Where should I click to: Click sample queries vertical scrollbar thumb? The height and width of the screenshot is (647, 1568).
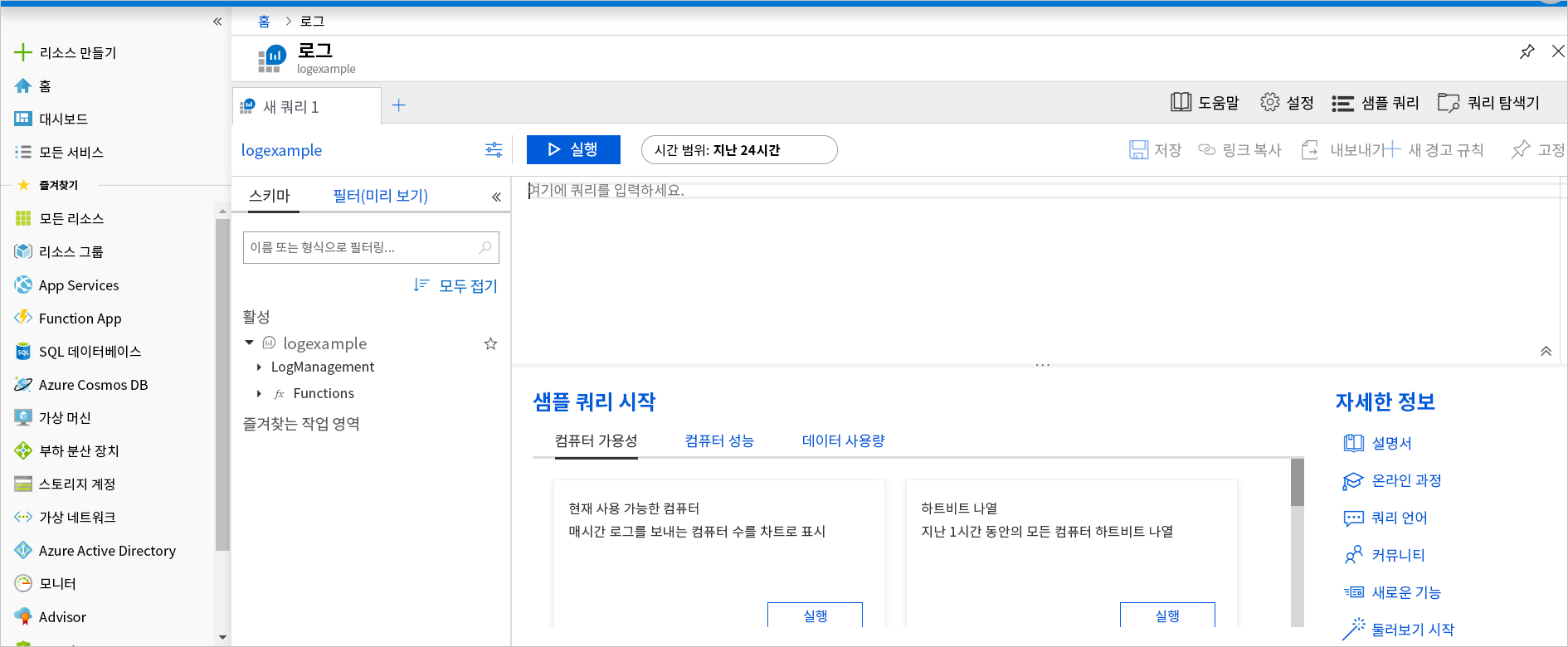click(x=1298, y=482)
